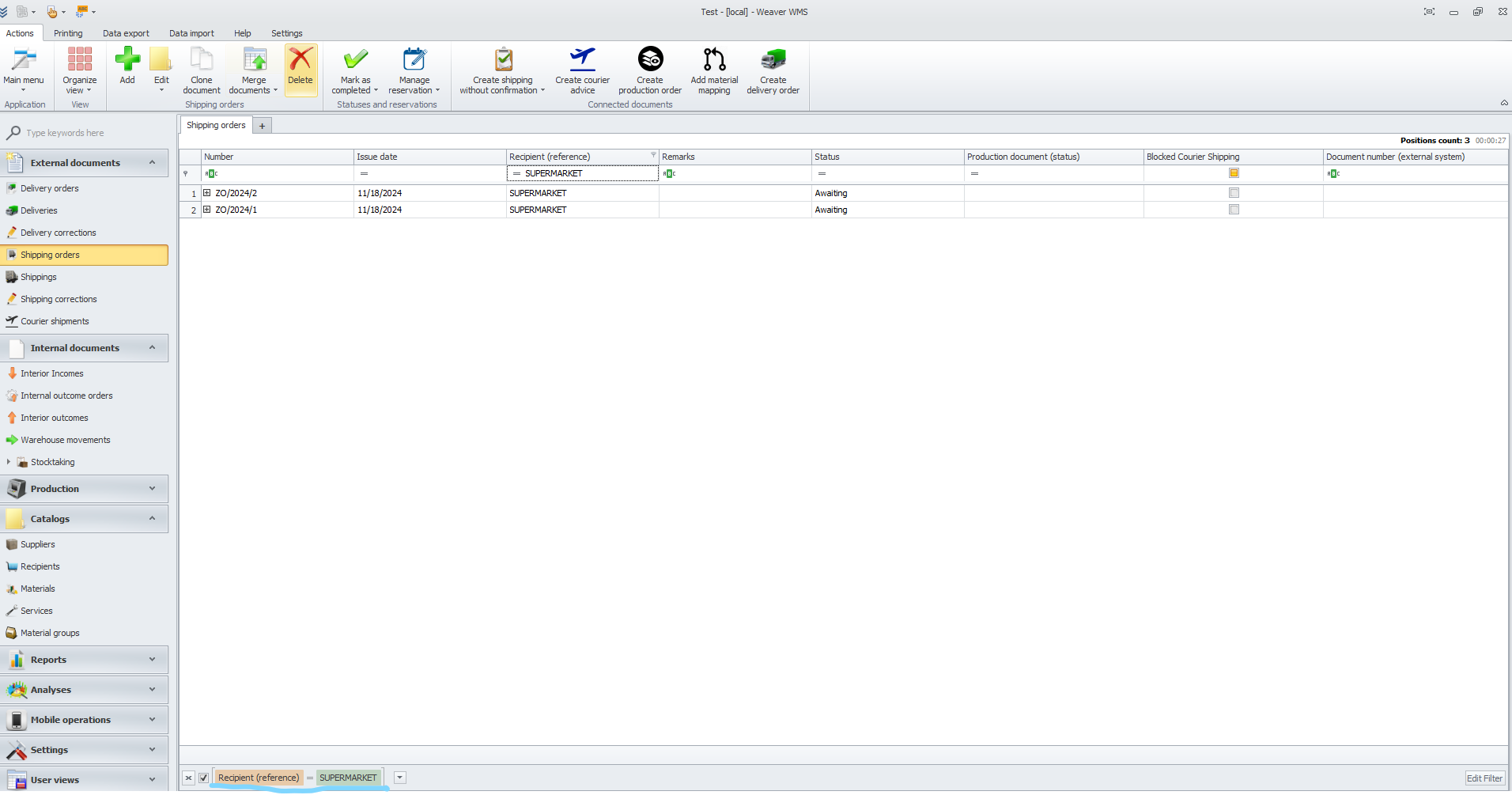
Task: Click the keyword search field
Action: coord(95,133)
